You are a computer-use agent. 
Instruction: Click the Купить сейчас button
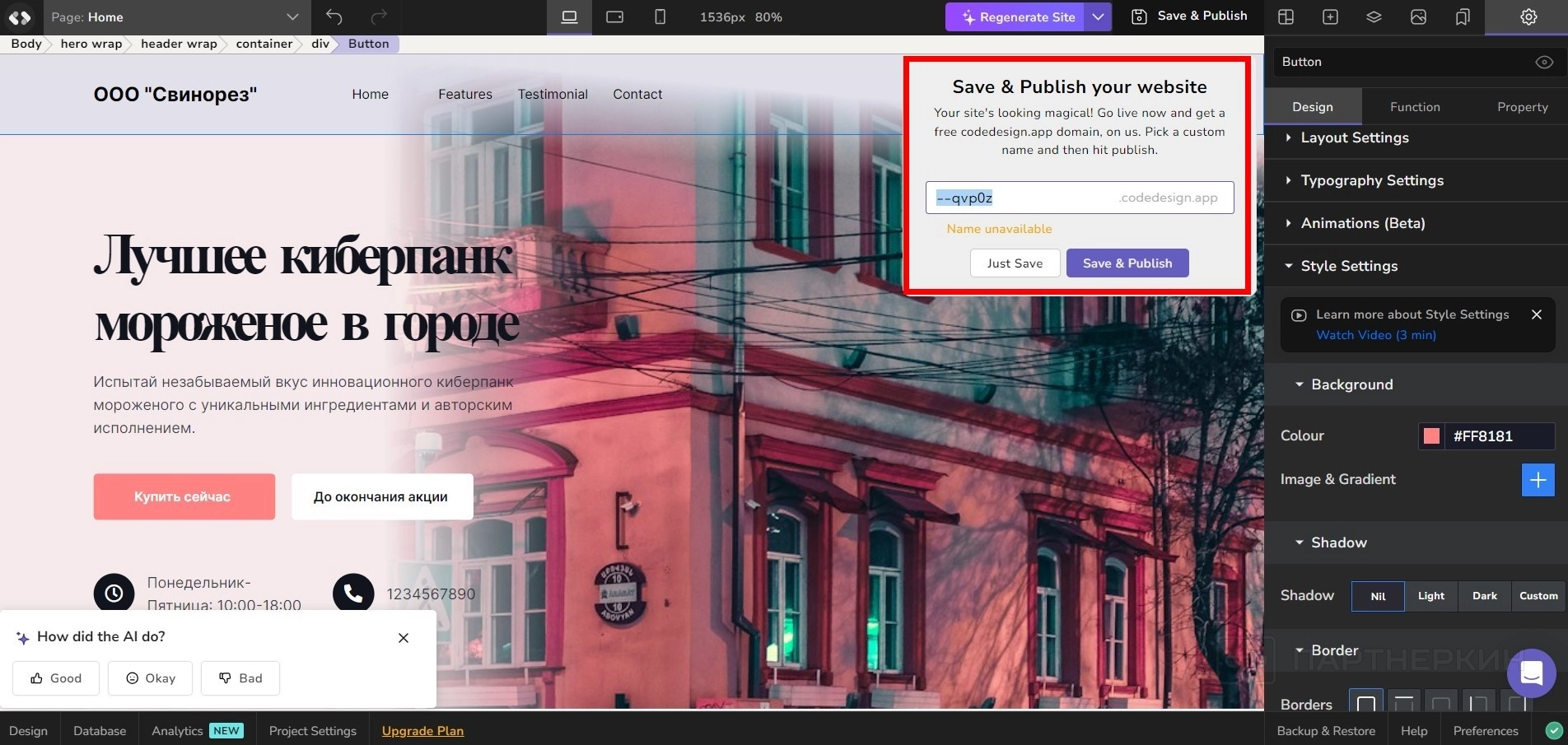[x=184, y=496]
